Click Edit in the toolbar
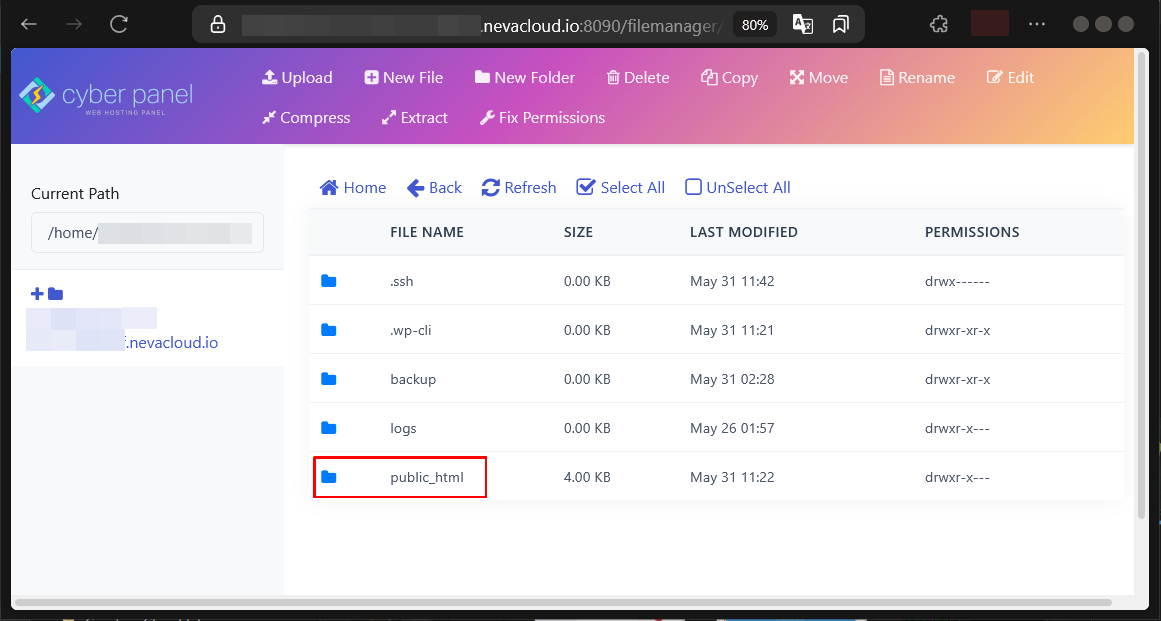This screenshot has width=1161, height=621. (1010, 78)
